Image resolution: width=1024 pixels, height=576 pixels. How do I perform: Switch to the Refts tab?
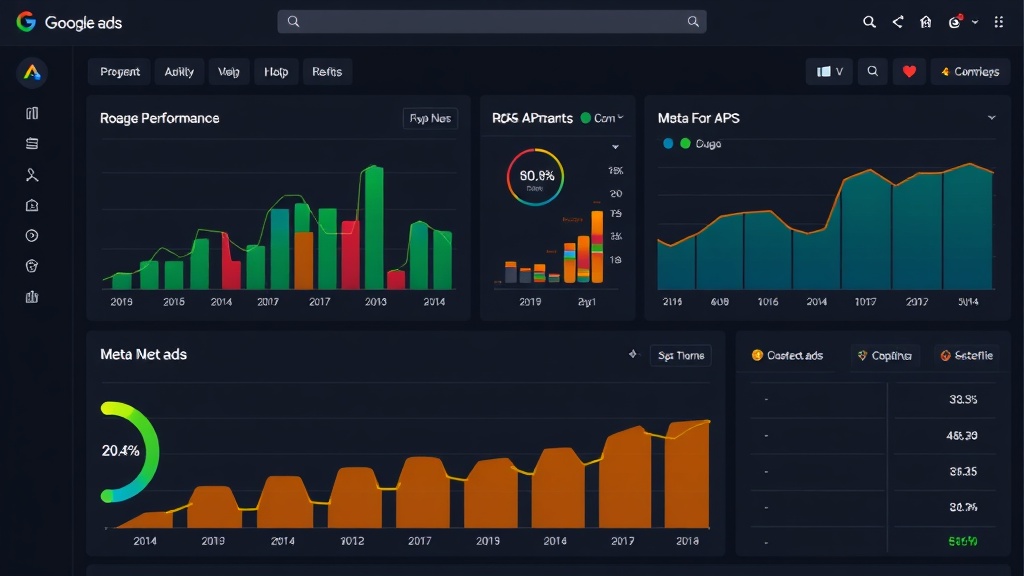pyautogui.click(x=327, y=72)
